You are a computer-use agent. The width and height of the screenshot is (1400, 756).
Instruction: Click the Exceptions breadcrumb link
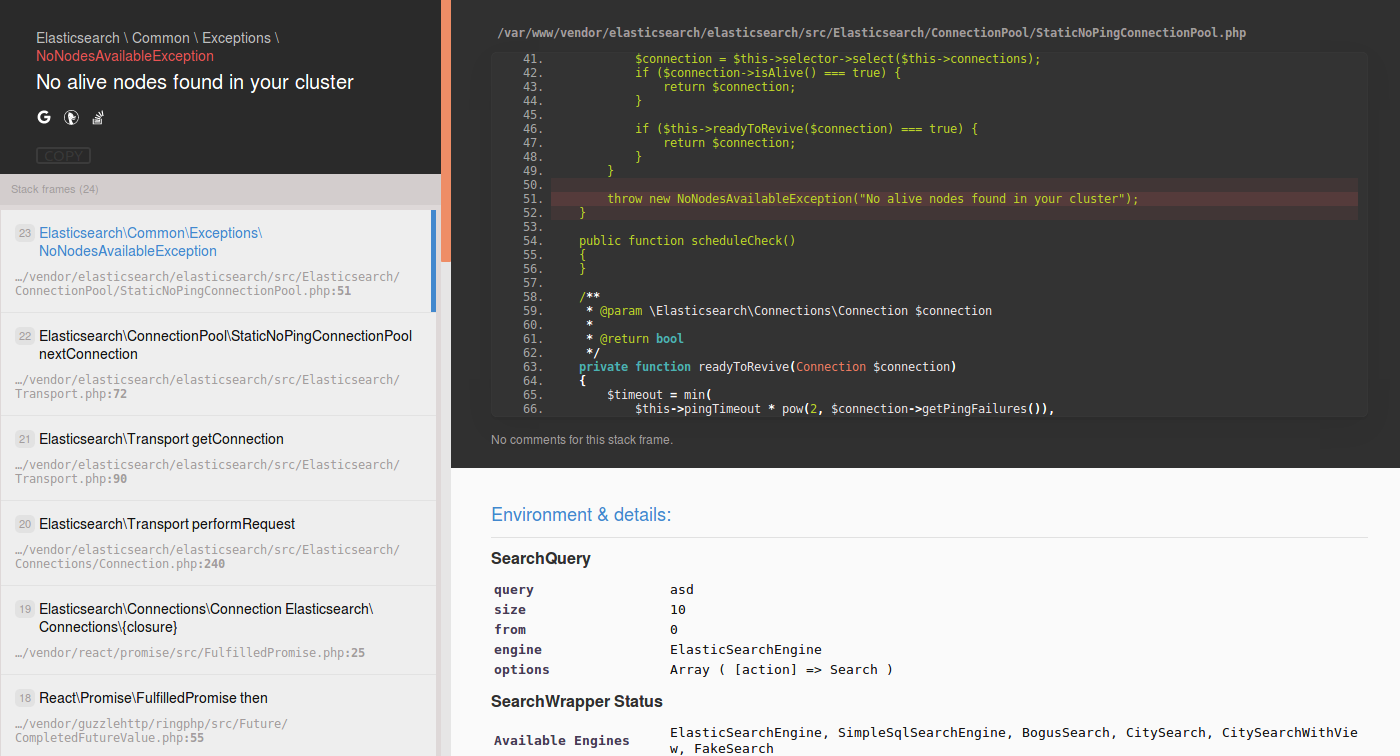237,37
